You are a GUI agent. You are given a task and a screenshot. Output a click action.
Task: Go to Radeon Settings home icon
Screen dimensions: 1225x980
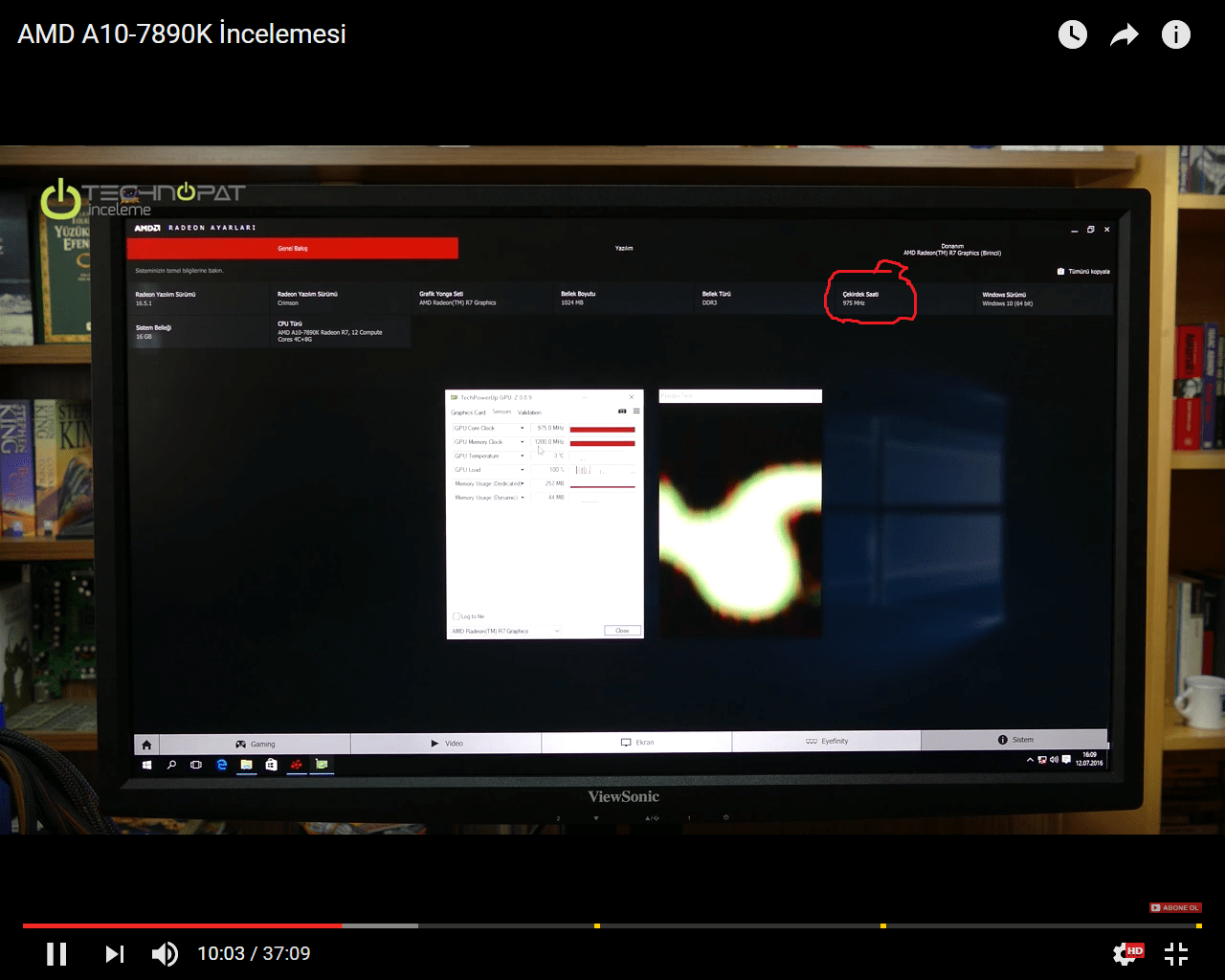[x=146, y=745]
